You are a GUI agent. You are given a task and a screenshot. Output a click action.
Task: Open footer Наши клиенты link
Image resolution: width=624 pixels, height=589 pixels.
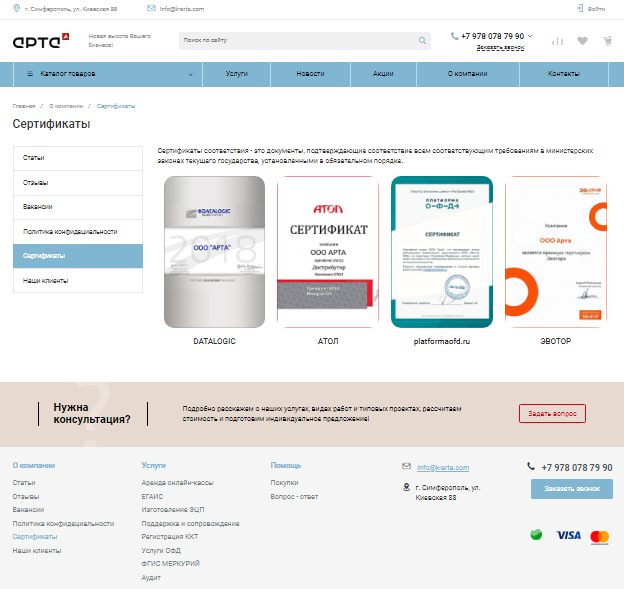37,551
